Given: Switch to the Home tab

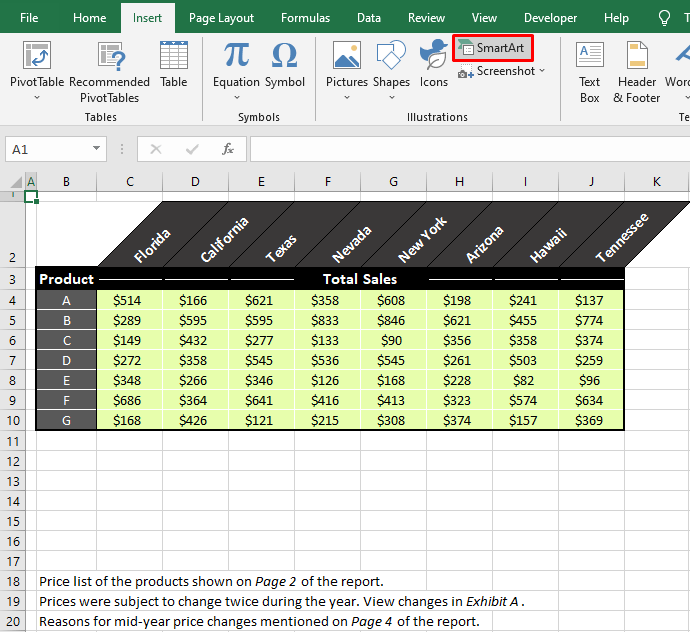Looking at the screenshot, I should tap(89, 18).
